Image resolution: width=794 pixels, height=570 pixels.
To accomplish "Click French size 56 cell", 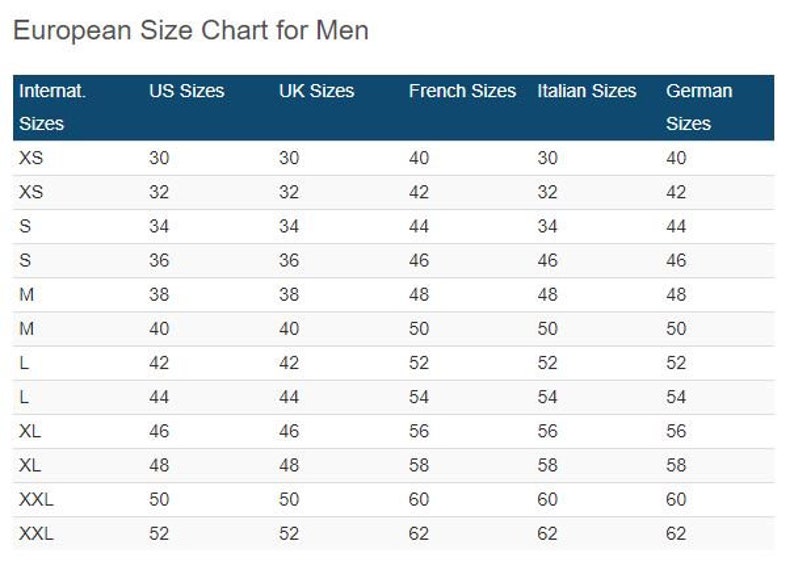I will click(x=419, y=431).
